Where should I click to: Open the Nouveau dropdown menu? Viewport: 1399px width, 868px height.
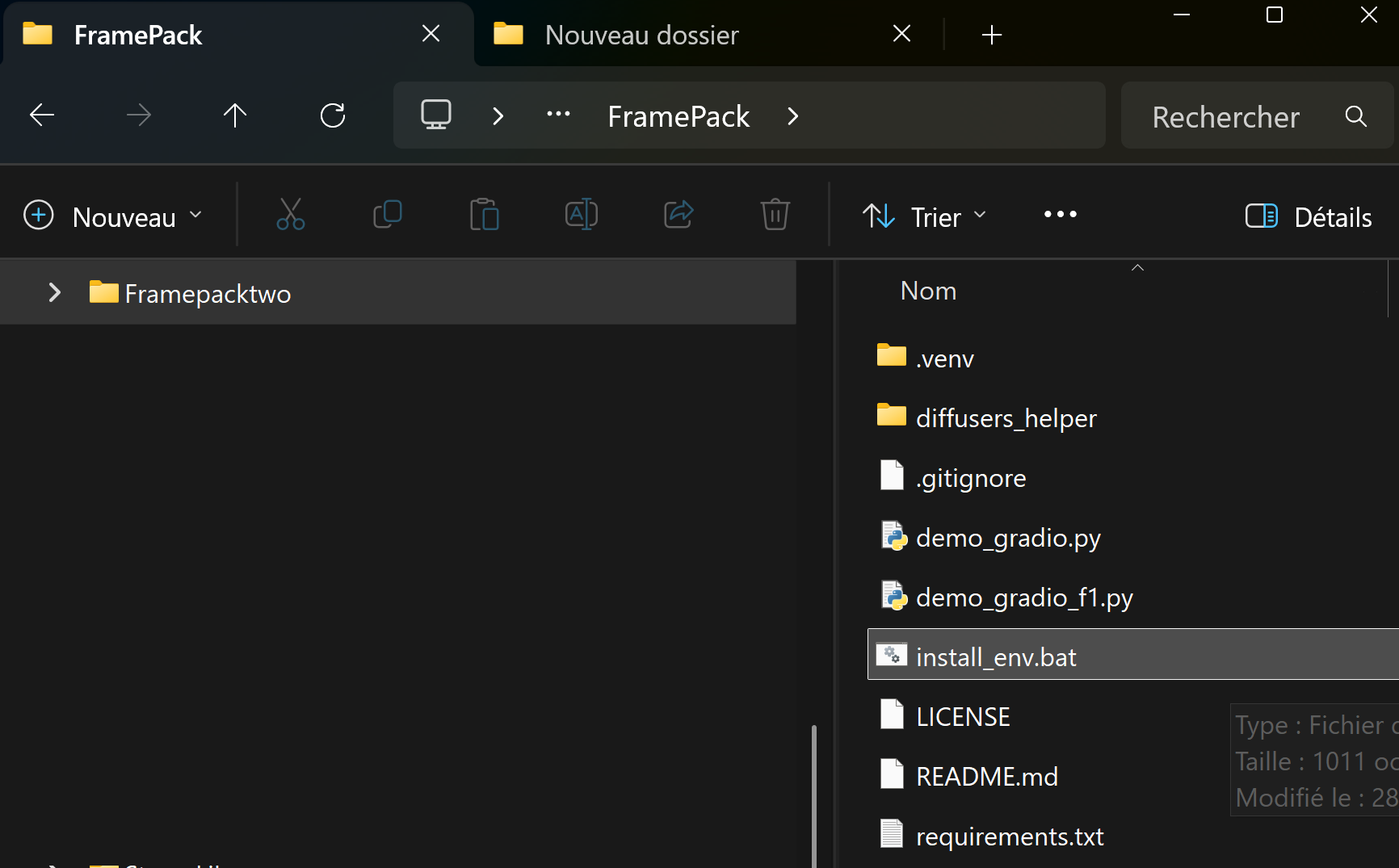(x=113, y=216)
